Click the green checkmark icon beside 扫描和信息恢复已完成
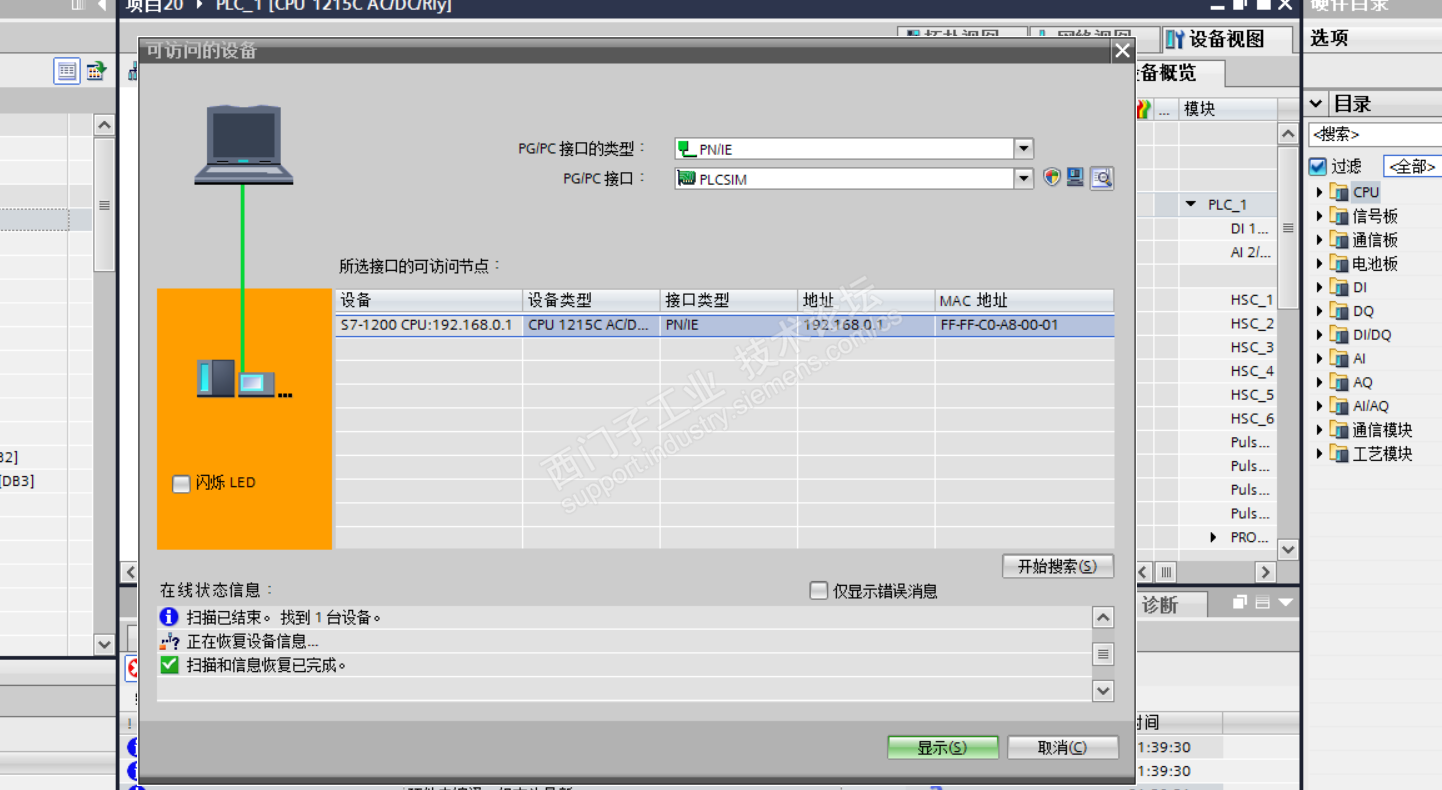 169,665
